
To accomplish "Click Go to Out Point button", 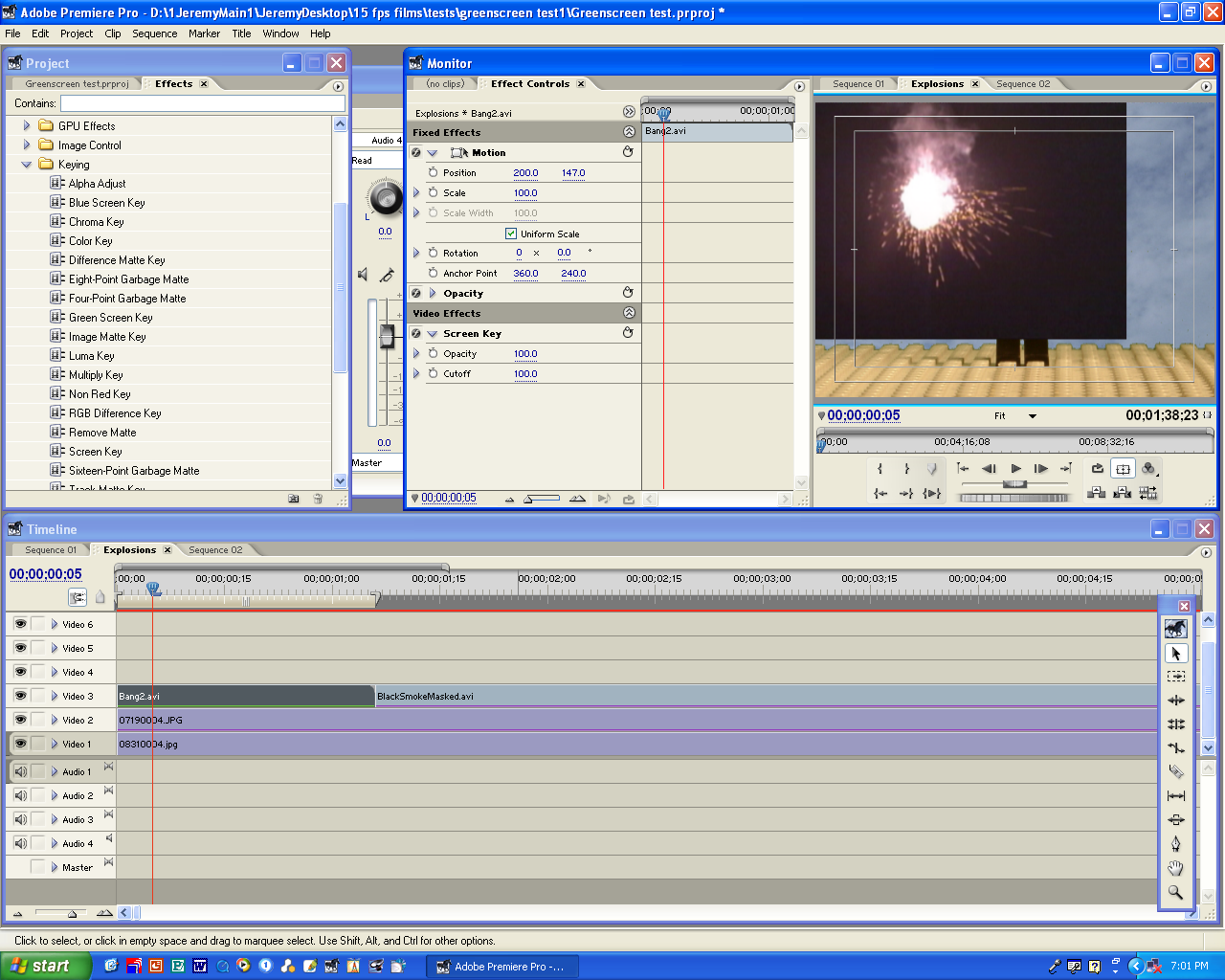I will tap(906, 494).
